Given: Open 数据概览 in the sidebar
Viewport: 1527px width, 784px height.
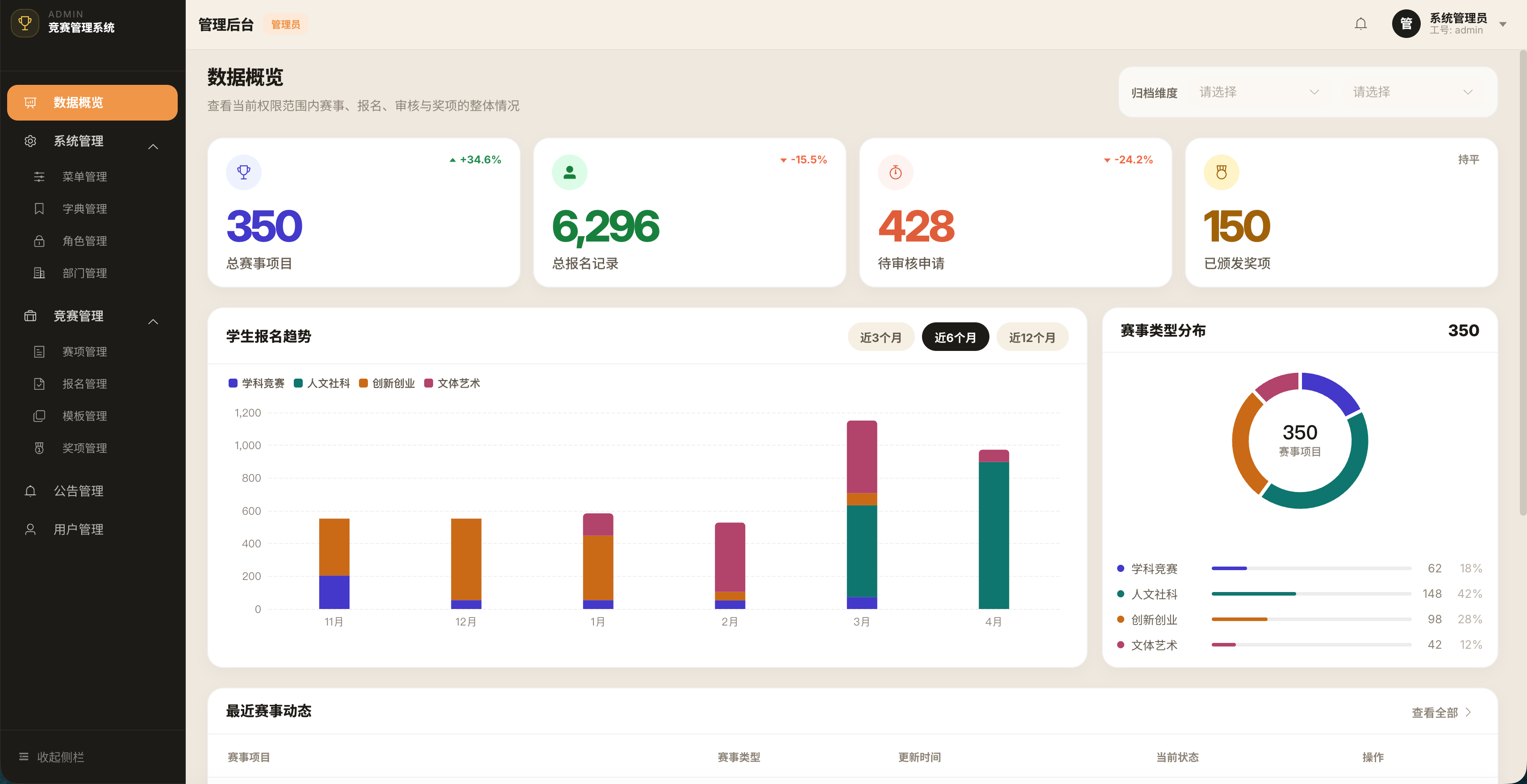Looking at the screenshot, I should [x=92, y=103].
